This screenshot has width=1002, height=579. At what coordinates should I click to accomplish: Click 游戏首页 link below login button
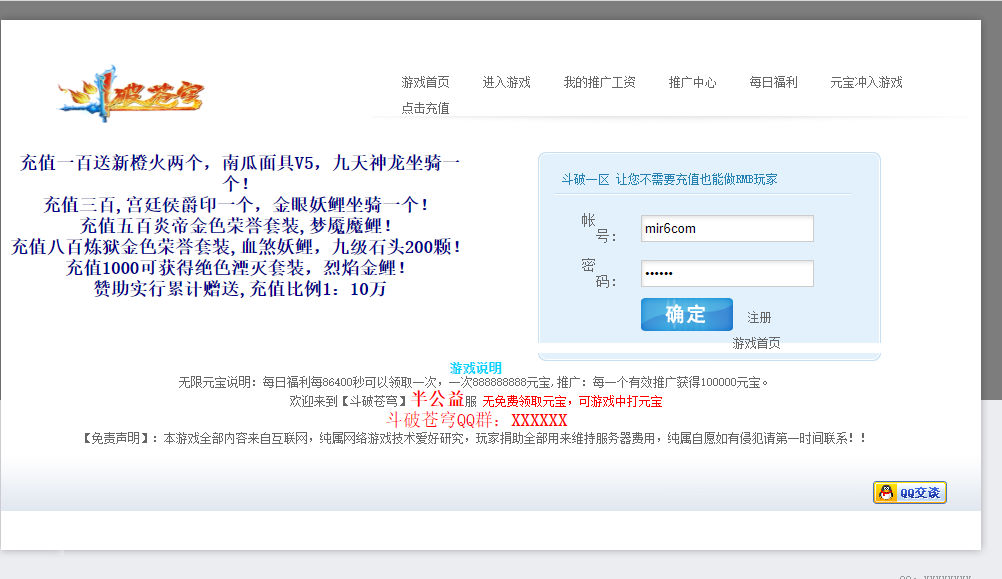(x=756, y=343)
